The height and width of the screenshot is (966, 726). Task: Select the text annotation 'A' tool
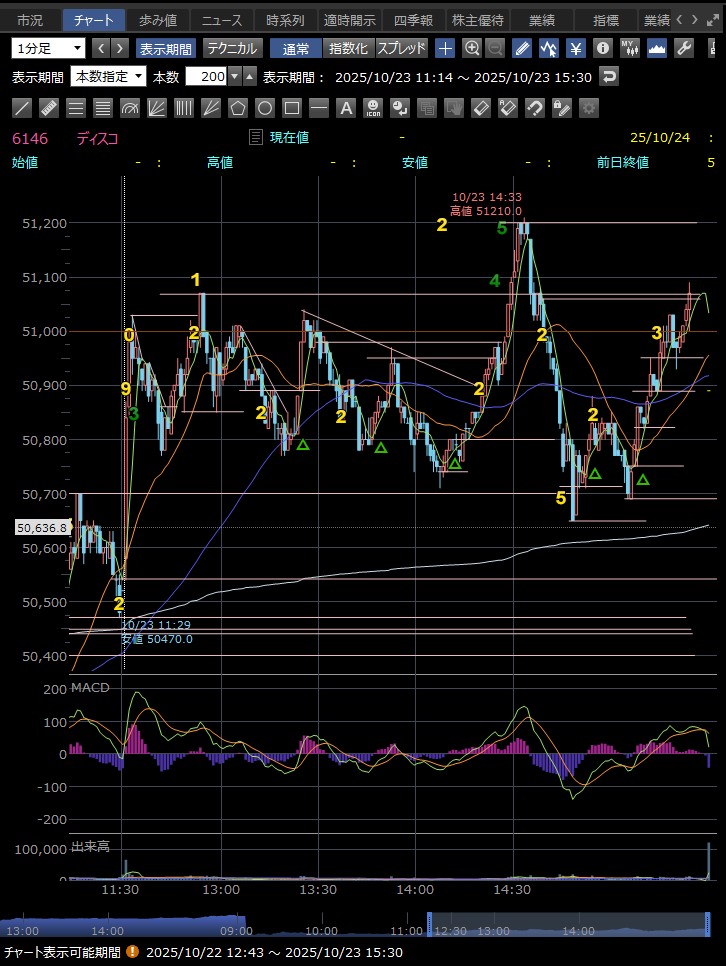tap(346, 108)
